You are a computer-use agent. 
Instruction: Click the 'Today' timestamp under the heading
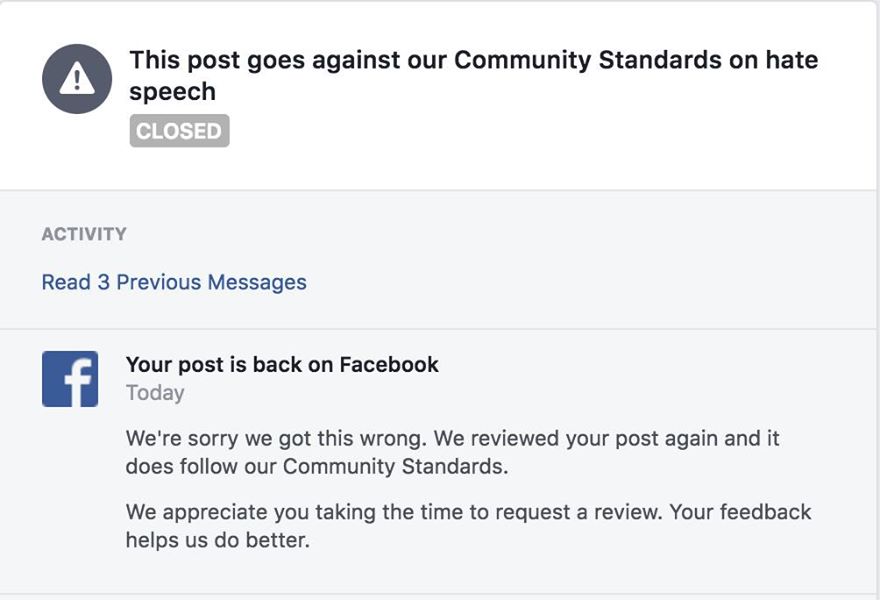point(155,393)
